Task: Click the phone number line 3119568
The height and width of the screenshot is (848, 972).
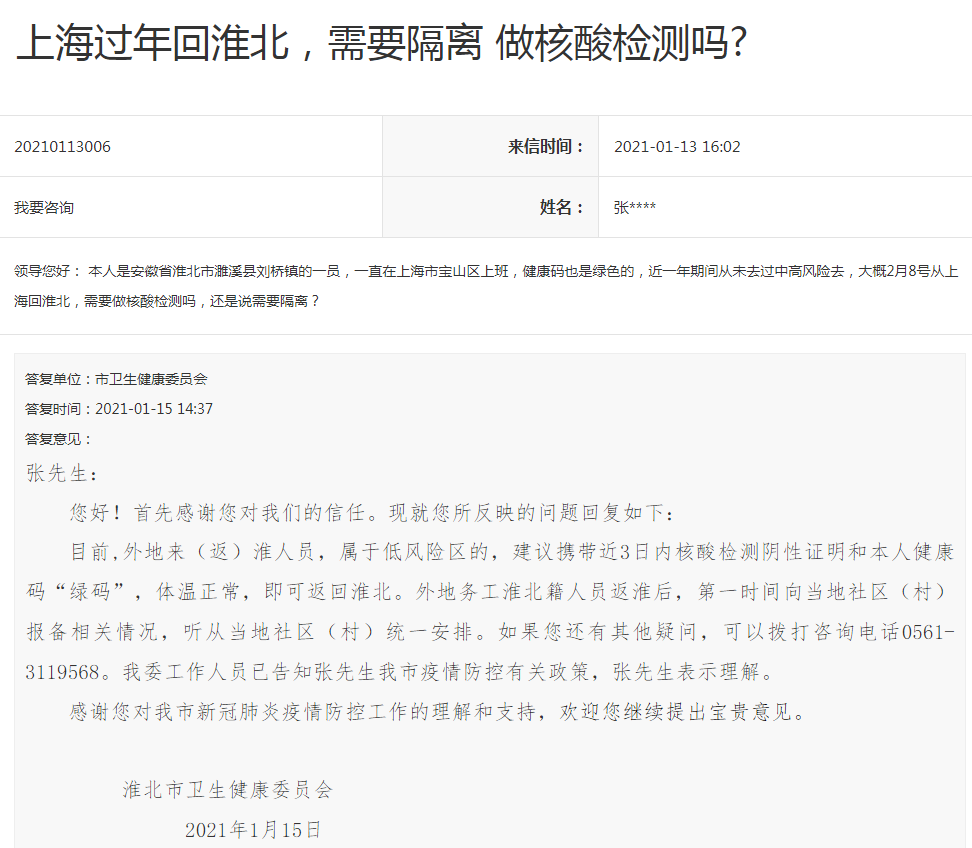Action: tap(400, 672)
